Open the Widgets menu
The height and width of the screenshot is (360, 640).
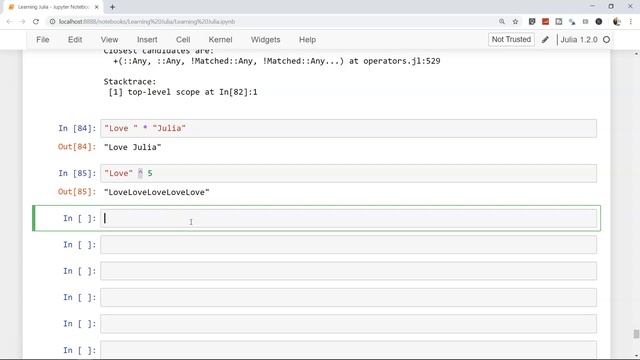tap(265, 40)
